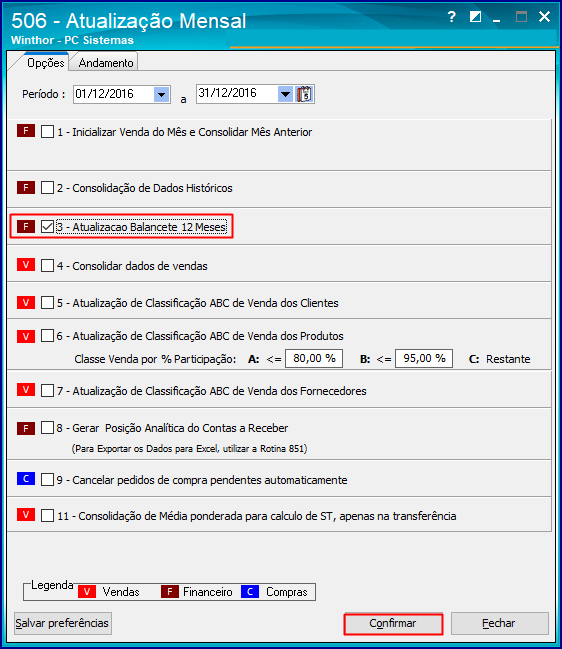Image resolution: width=562 pixels, height=649 pixels.
Task: Uncheck 3 - Atualizacao Balancete 12 Meses
Action: click(47, 227)
